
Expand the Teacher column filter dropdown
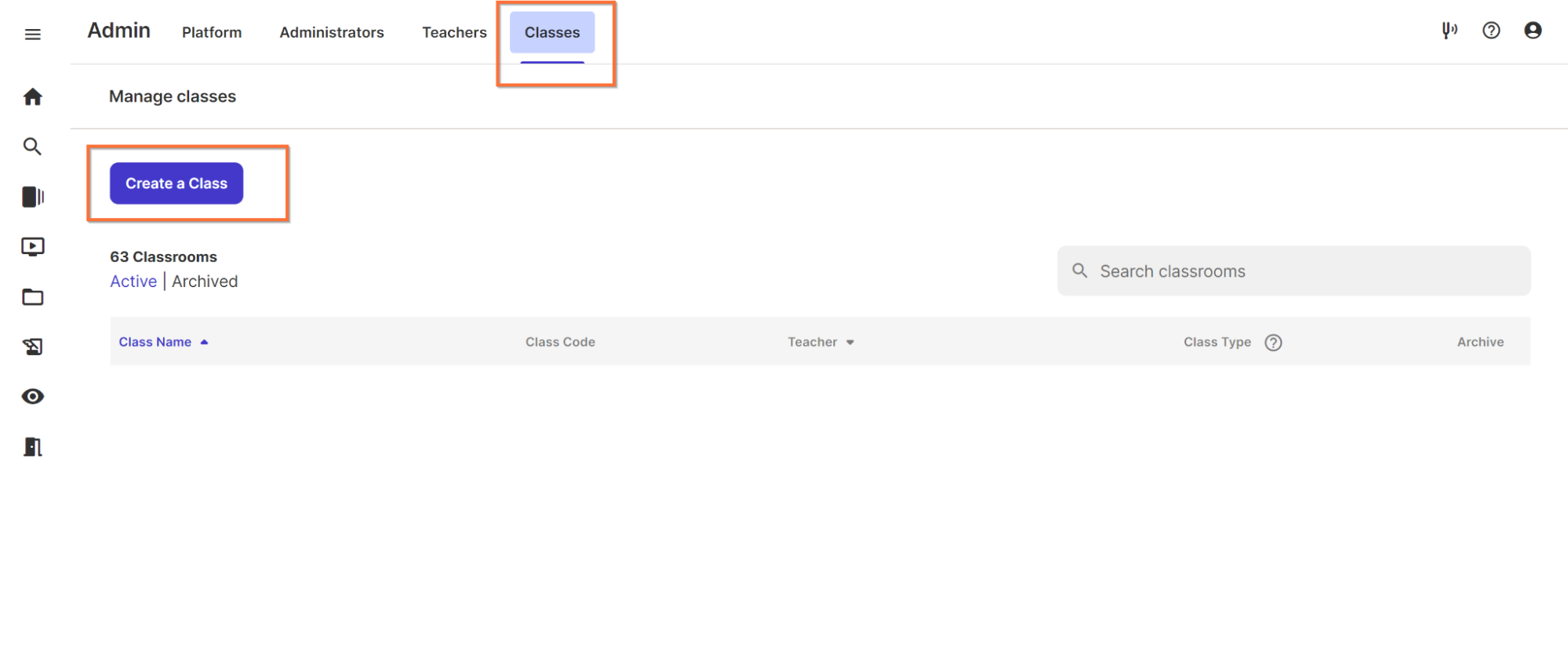coord(850,343)
